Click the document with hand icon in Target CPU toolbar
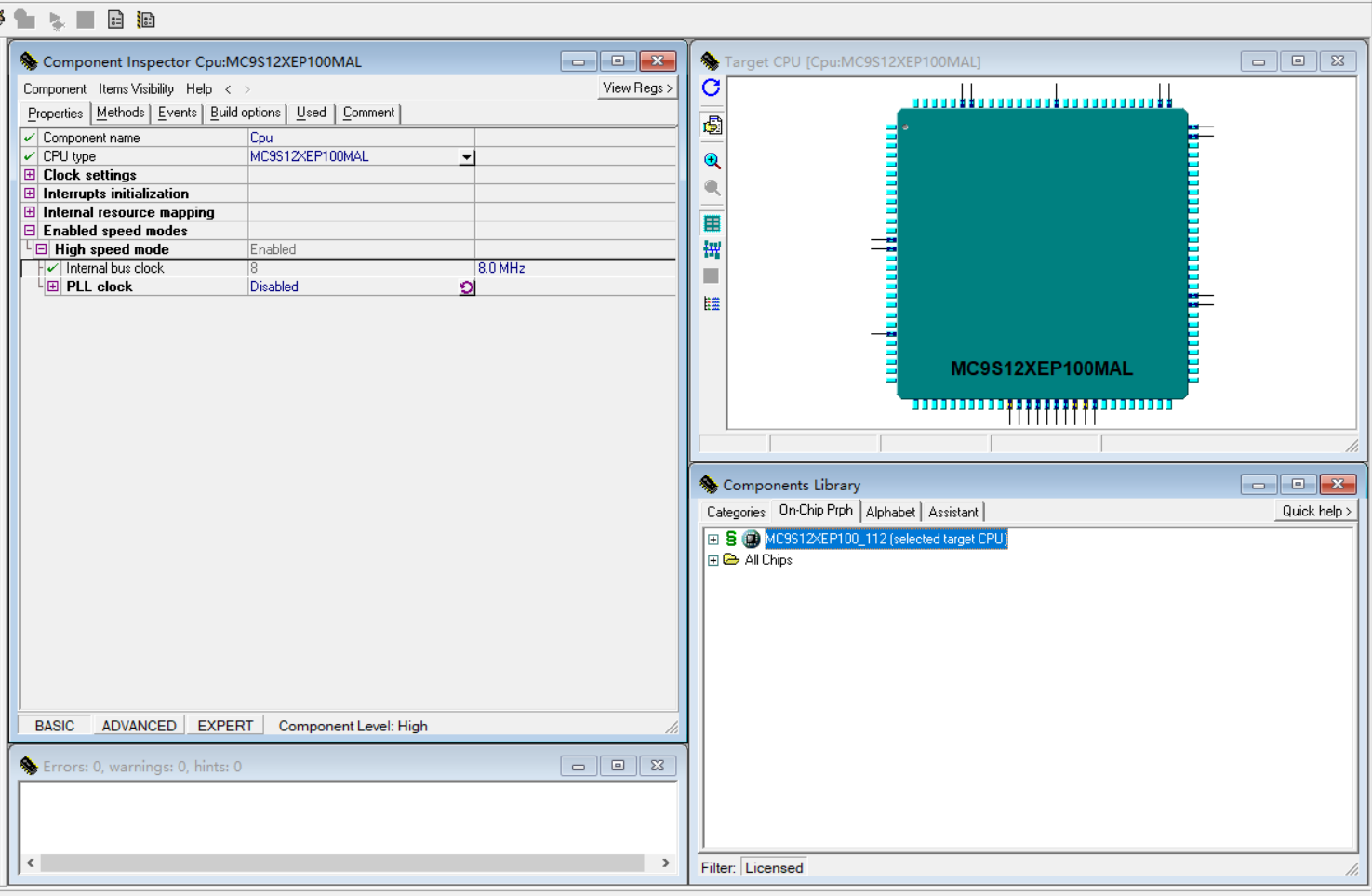 713,126
